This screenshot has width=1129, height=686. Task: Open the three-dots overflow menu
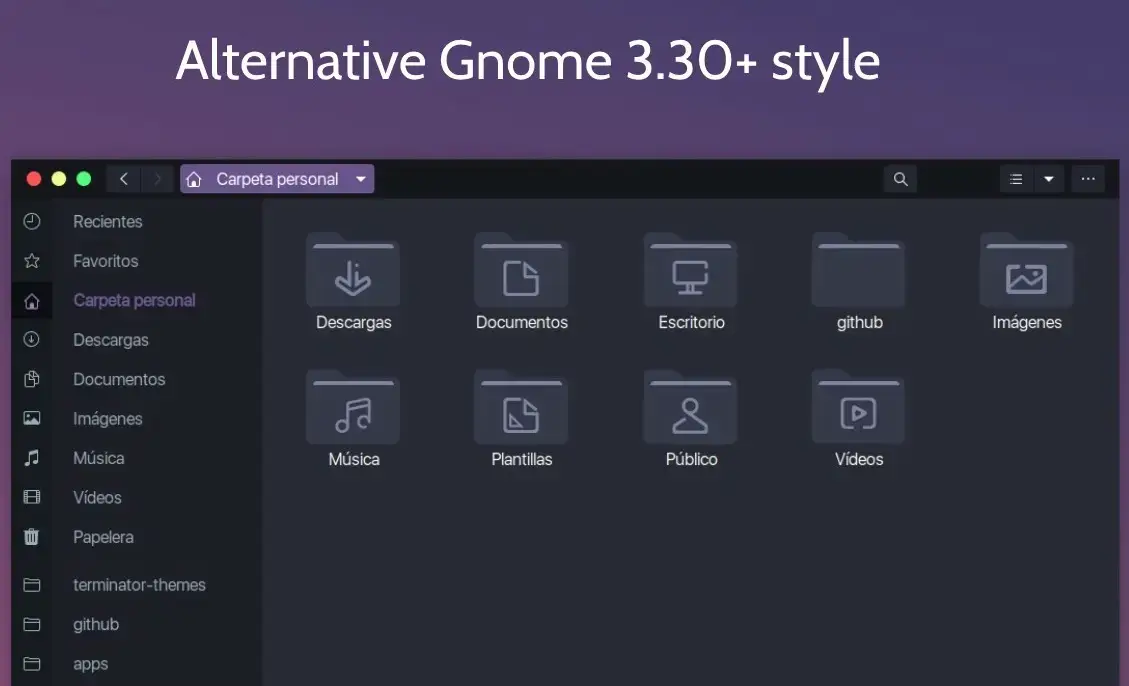(x=1088, y=179)
